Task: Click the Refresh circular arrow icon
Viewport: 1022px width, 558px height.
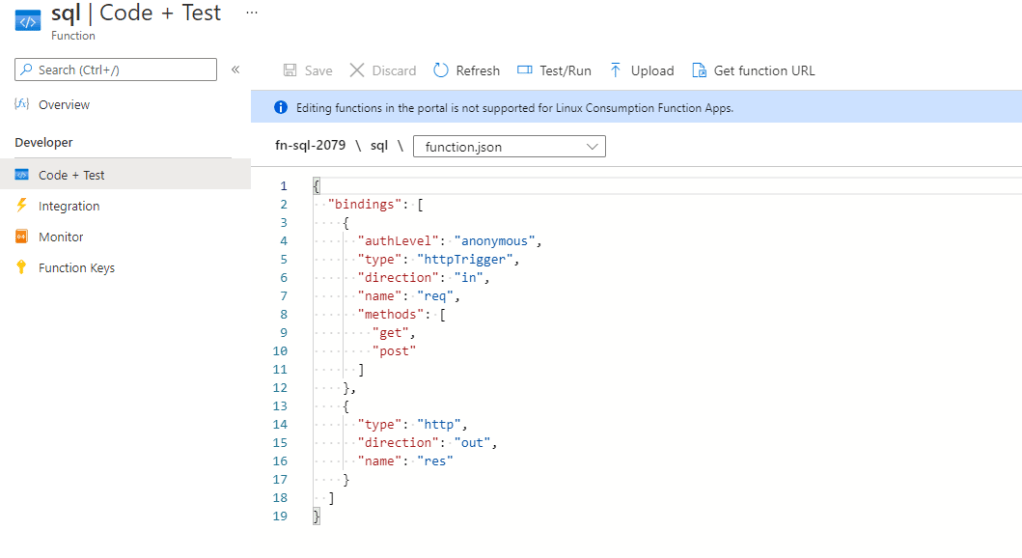Action: [x=441, y=71]
